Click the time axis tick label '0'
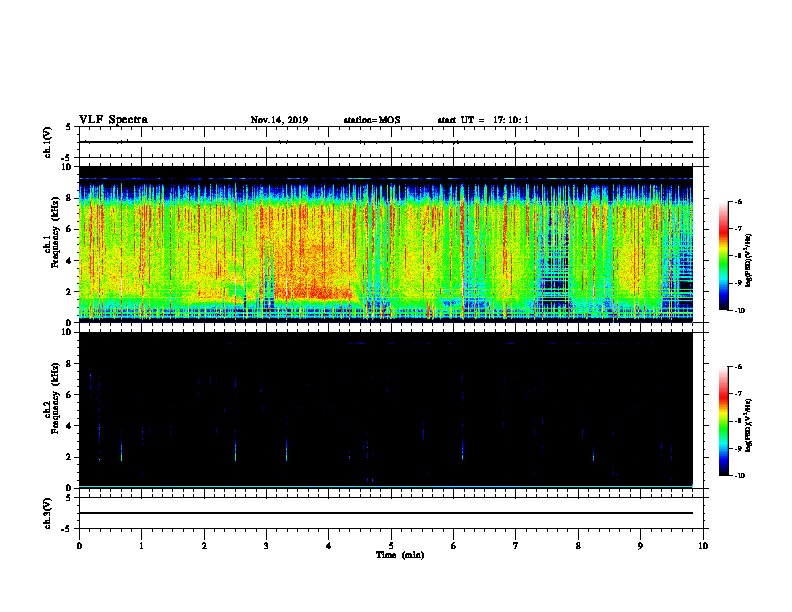The height and width of the screenshot is (612, 792). (79, 546)
